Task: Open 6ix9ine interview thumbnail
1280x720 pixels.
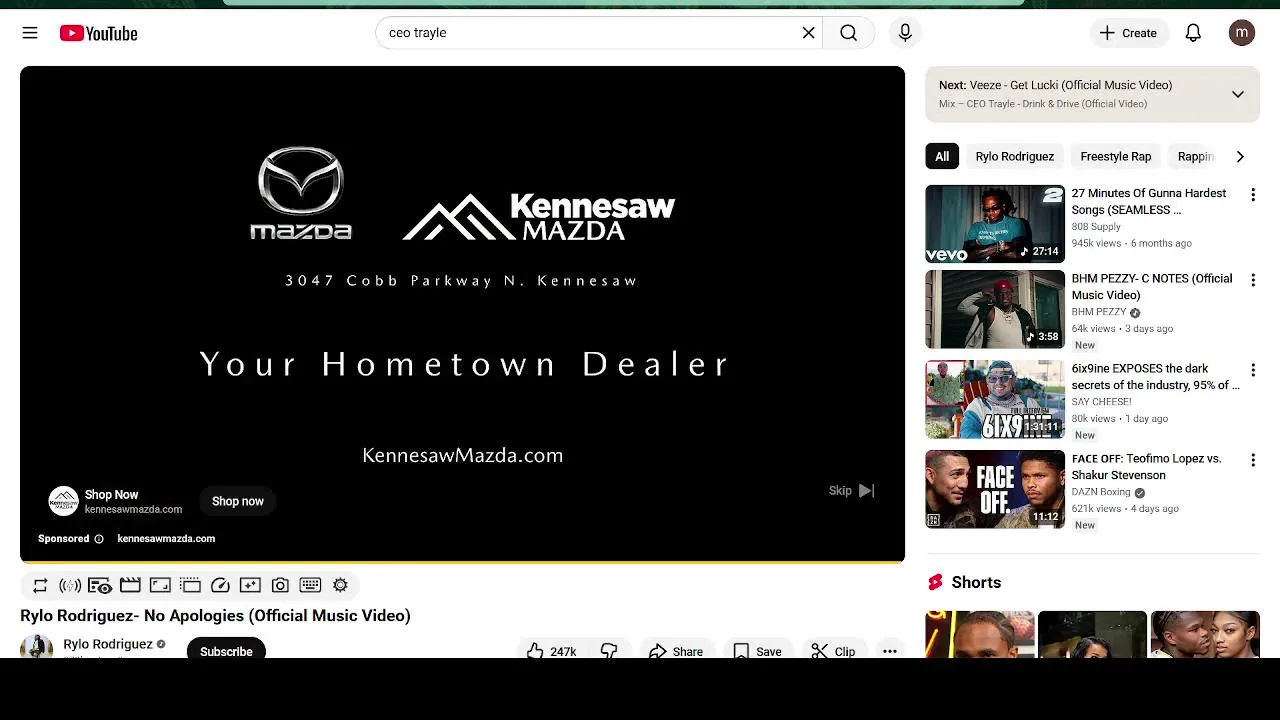Action: click(995, 399)
